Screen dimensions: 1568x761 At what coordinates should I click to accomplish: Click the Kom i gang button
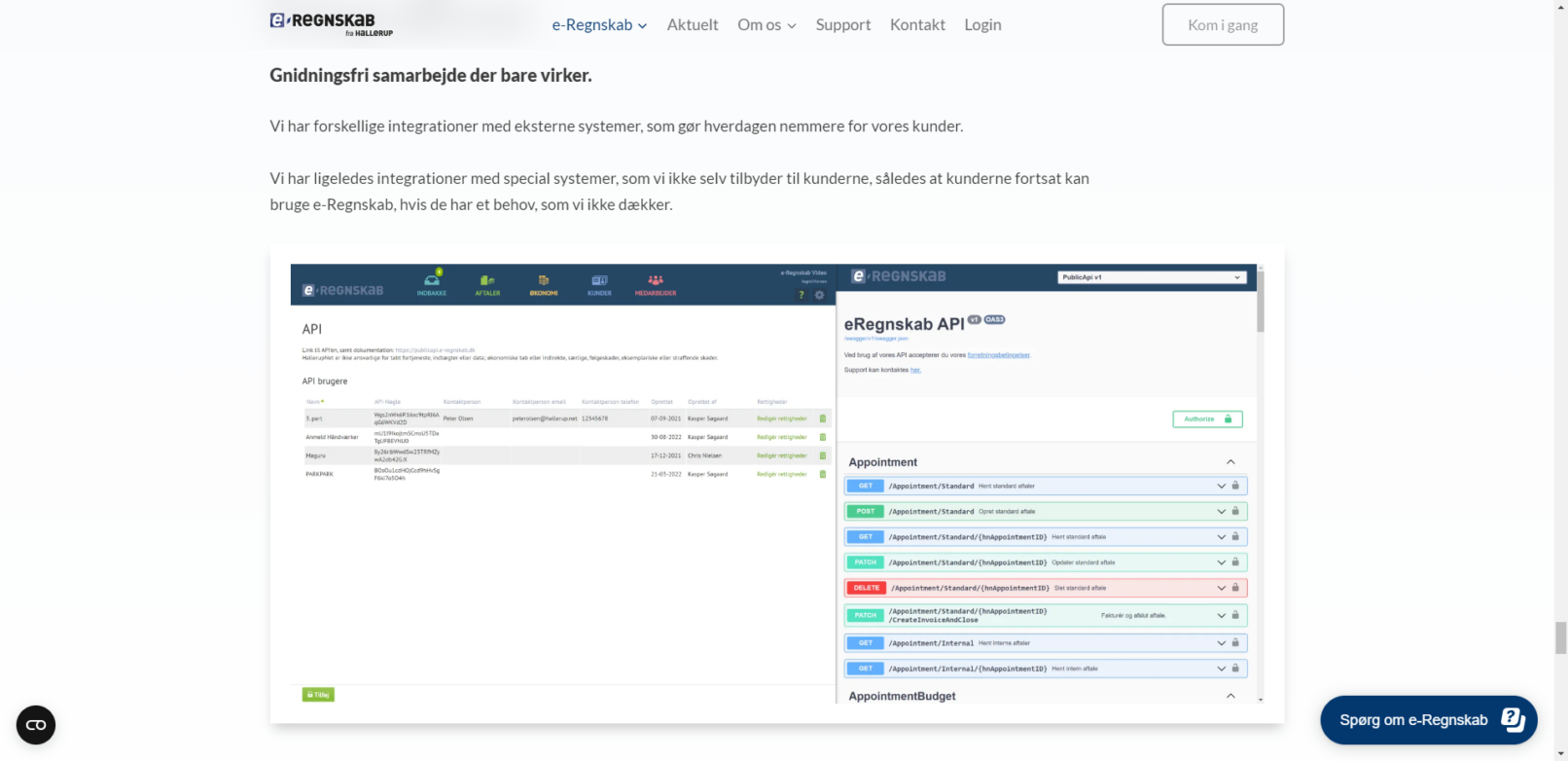pos(1223,25)
